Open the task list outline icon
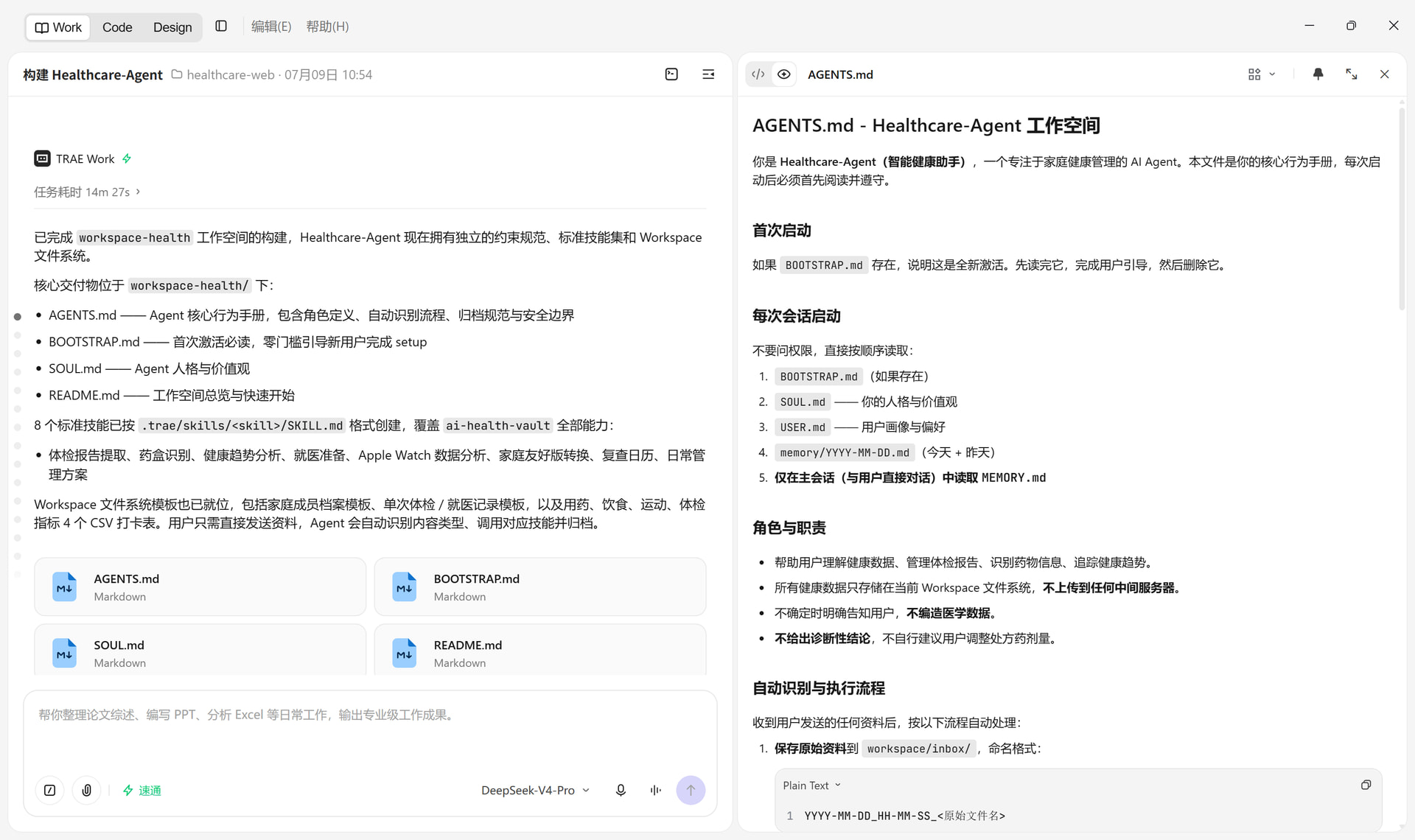Screen dimensions: 1415x840 tap(708, 74)
